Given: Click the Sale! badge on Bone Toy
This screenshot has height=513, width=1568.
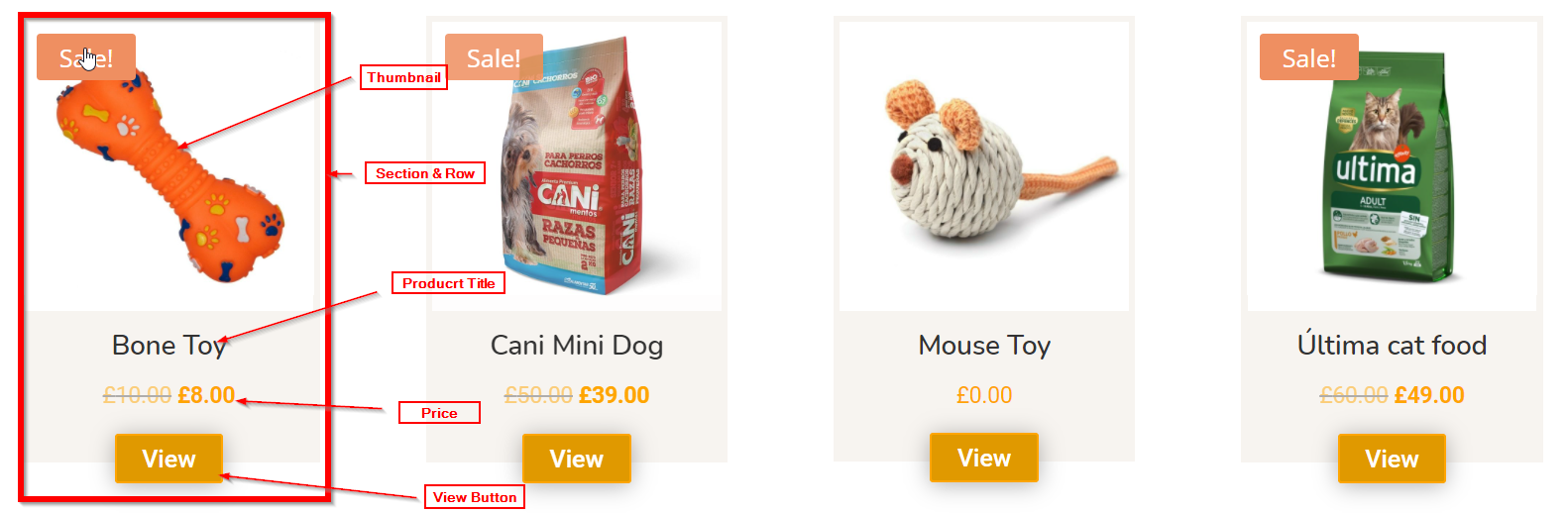Looking at the screenshot, I should pyautogui.click(x=86, y=57).
